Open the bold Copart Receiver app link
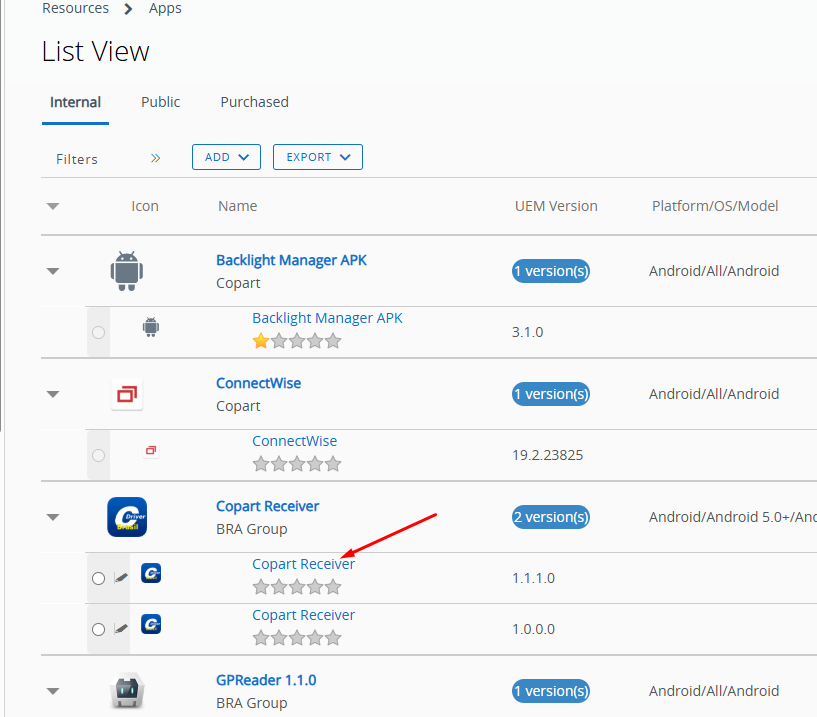 (267, 506)
